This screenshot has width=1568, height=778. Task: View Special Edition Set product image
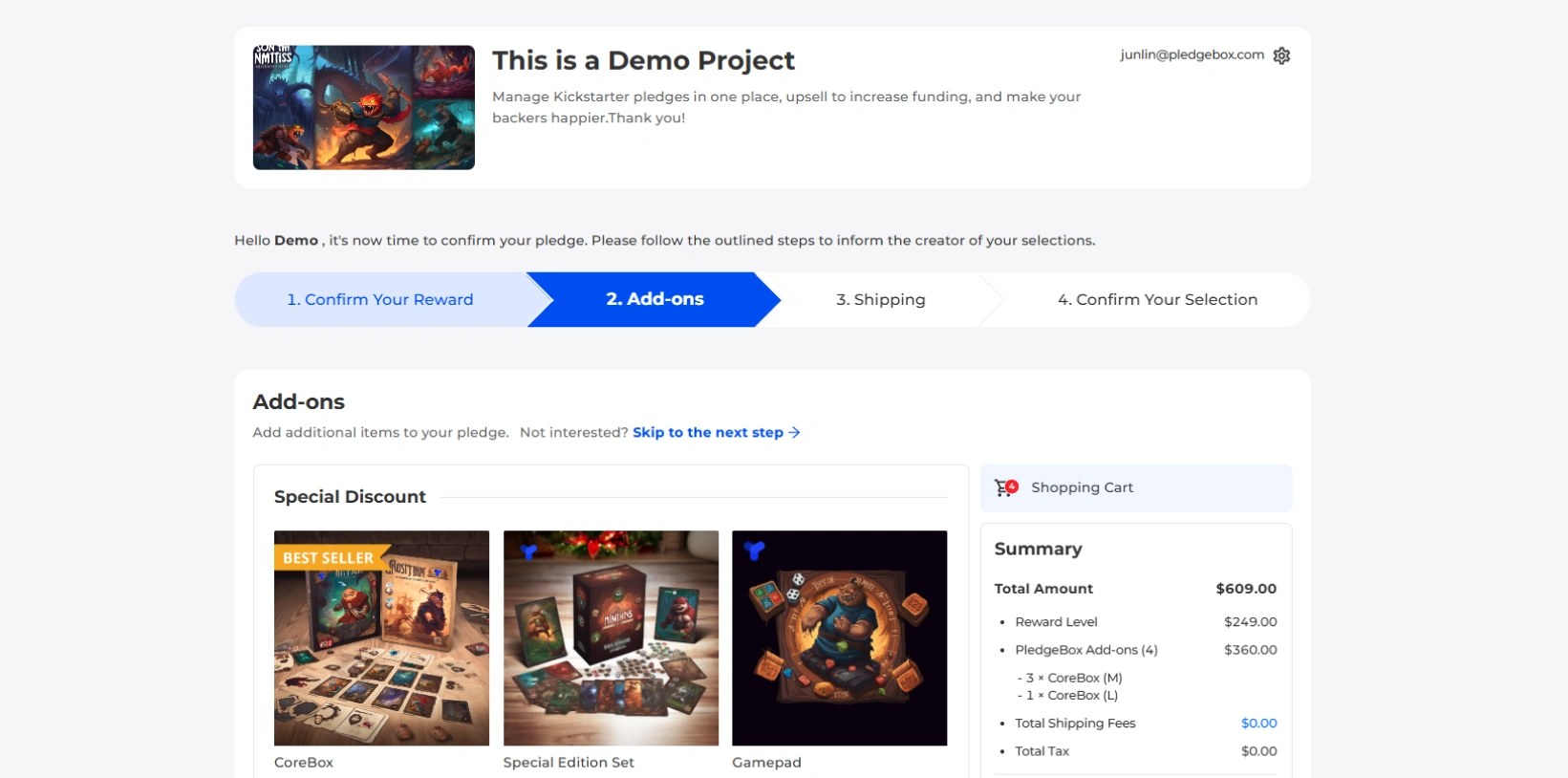(611, 638)
